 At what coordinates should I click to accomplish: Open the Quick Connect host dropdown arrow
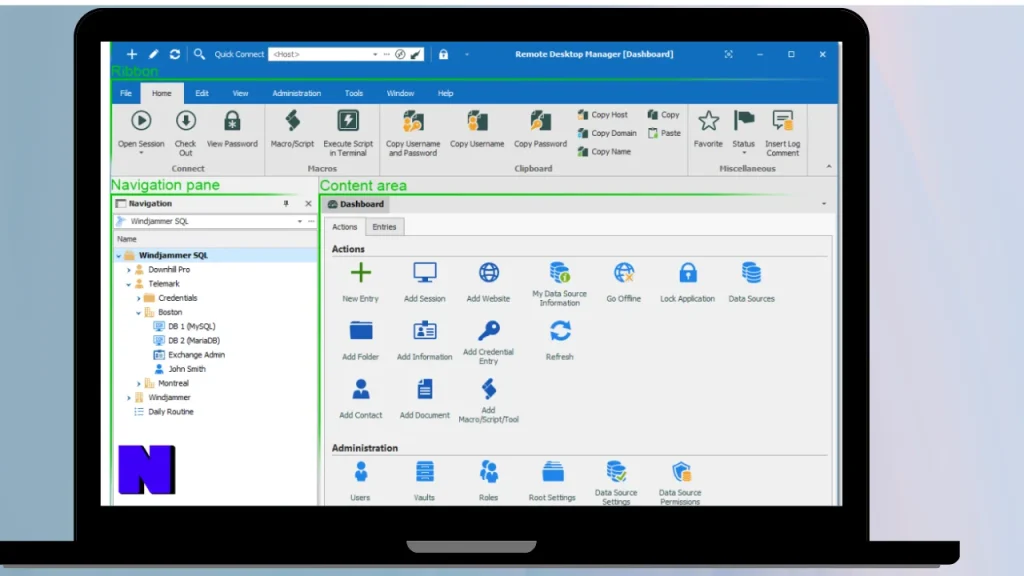click(375, 54)
